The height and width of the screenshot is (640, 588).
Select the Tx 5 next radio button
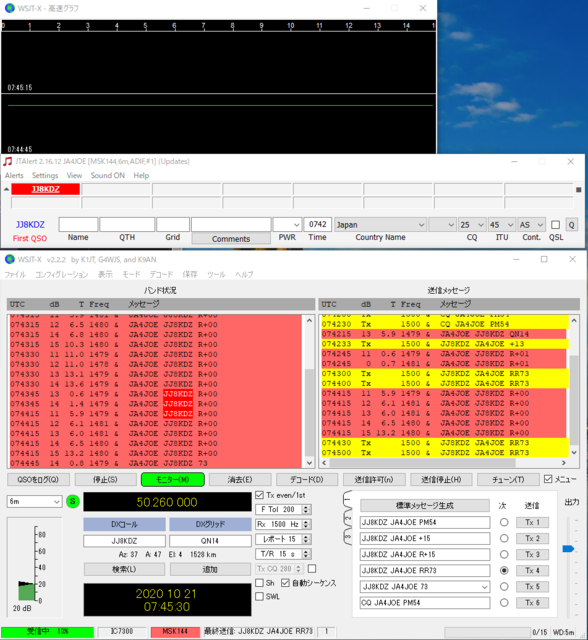[504, 587]
